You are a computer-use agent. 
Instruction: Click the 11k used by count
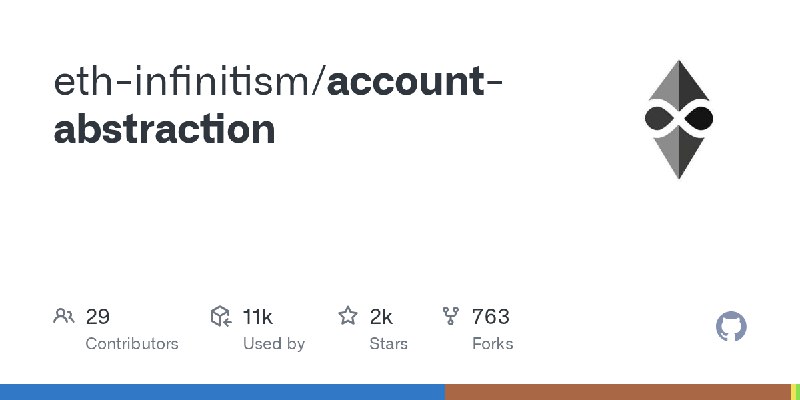pos(257,317)
